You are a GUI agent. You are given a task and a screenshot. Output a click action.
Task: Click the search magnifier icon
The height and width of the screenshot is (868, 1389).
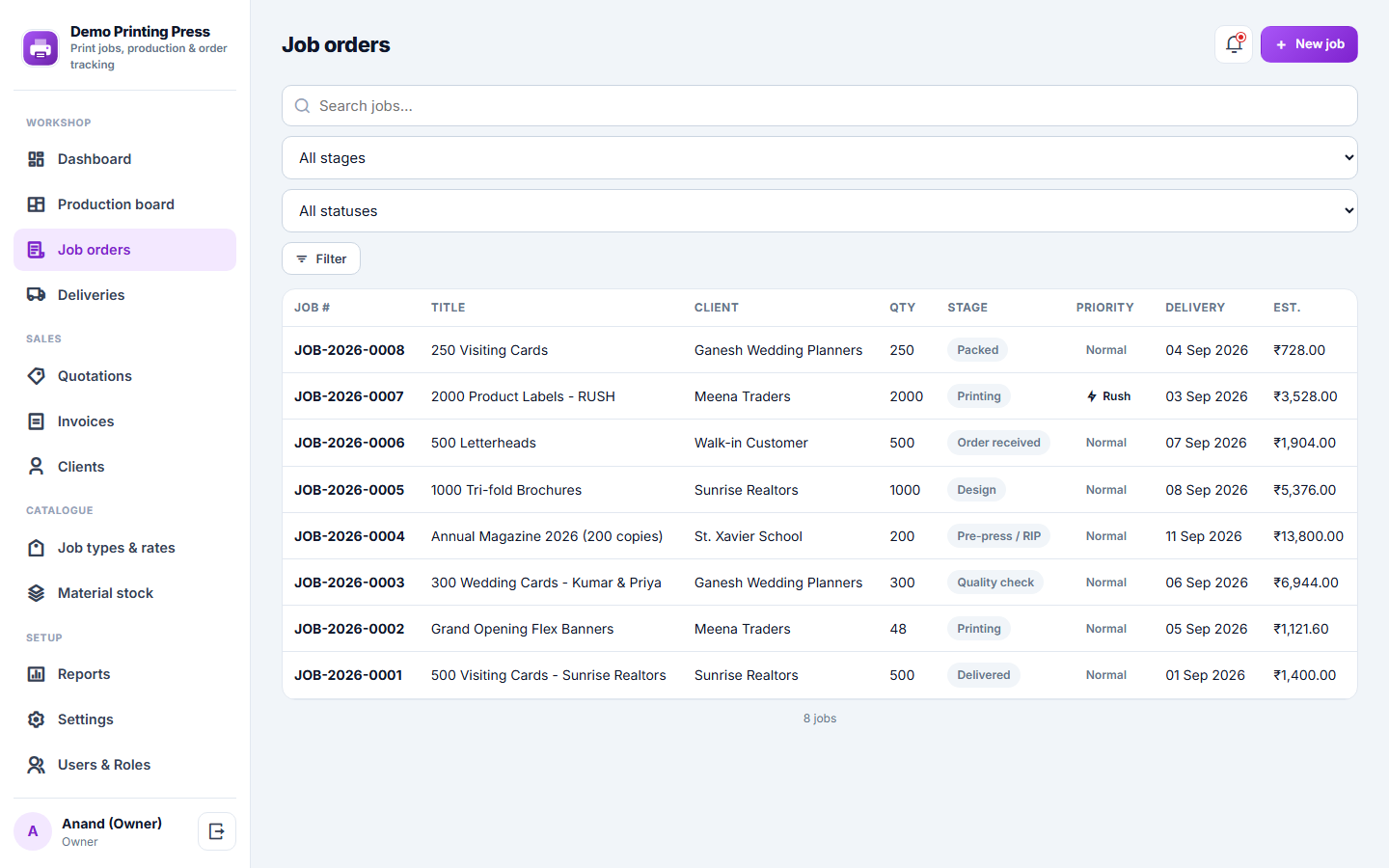coord(302,106)
